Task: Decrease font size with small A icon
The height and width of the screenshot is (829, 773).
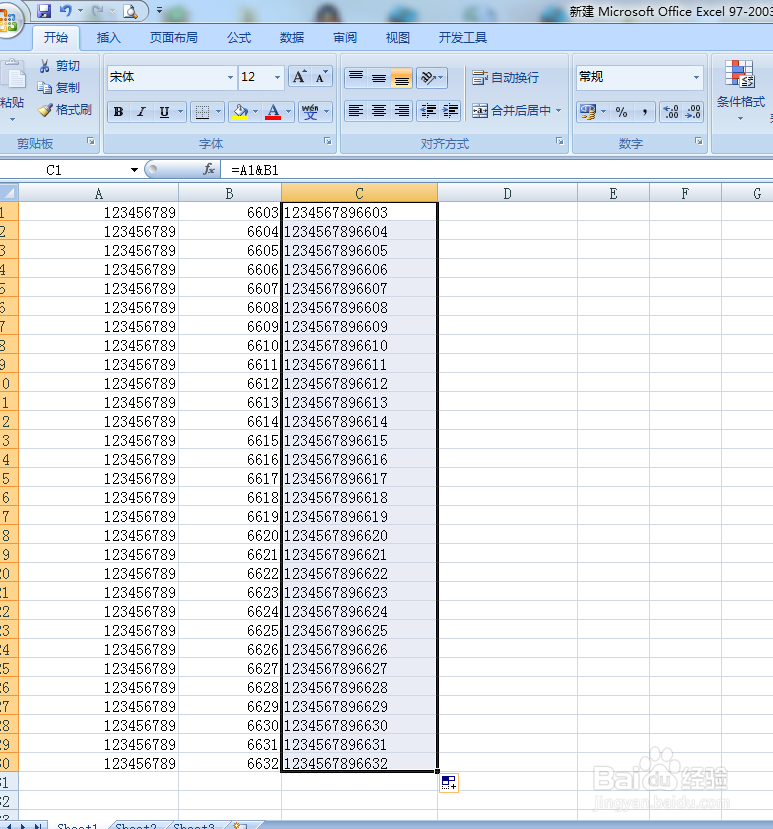Action: tap(321, 77)
